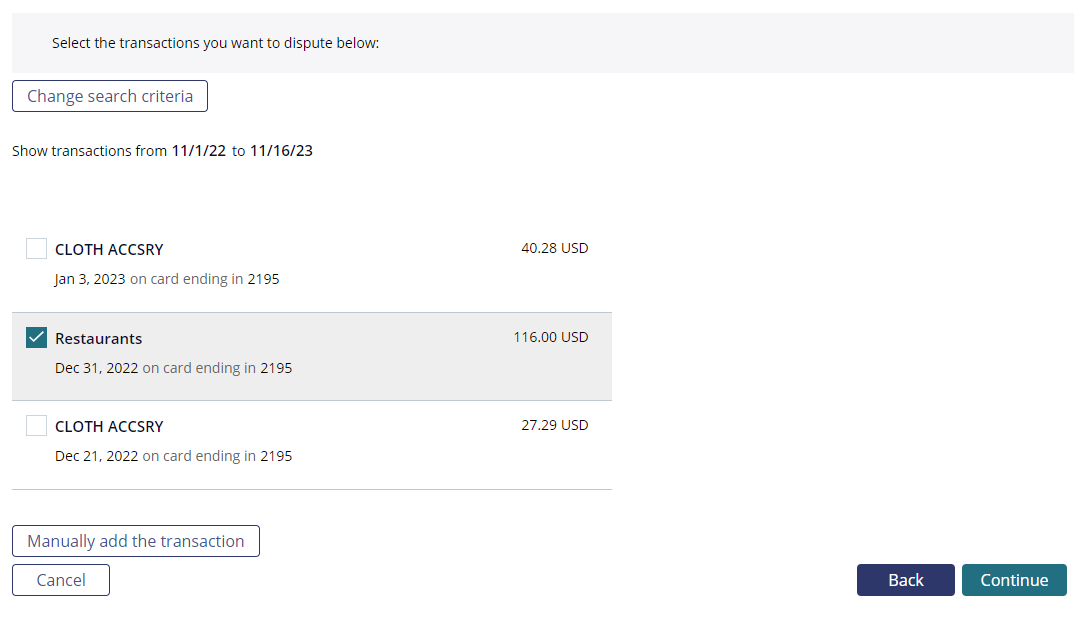Select the Restaurants transaction name
Viewport: 1082px width, 622px height.
[x=99, y=338]
